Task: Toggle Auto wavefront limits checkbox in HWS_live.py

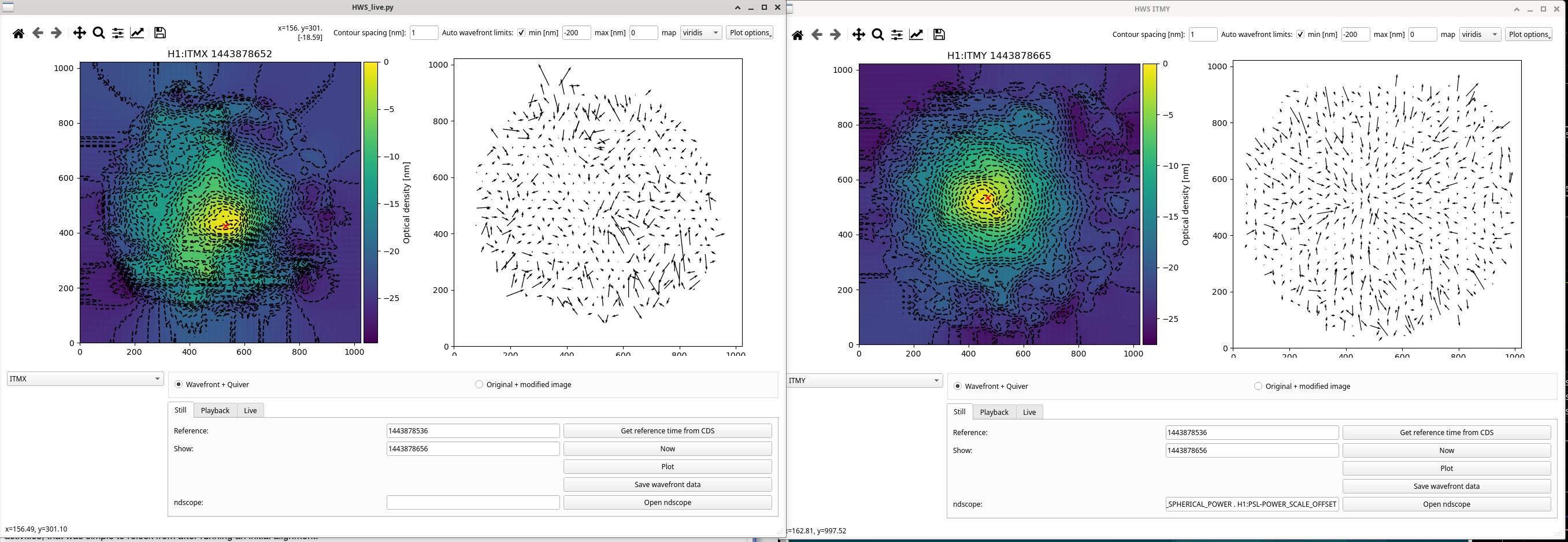Action: coord(521,33)
